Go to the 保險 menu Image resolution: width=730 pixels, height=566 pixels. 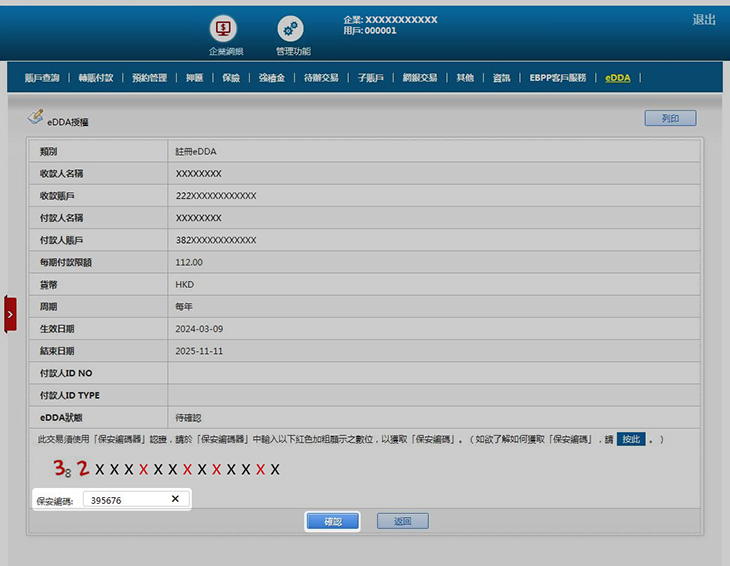point(231,77)
